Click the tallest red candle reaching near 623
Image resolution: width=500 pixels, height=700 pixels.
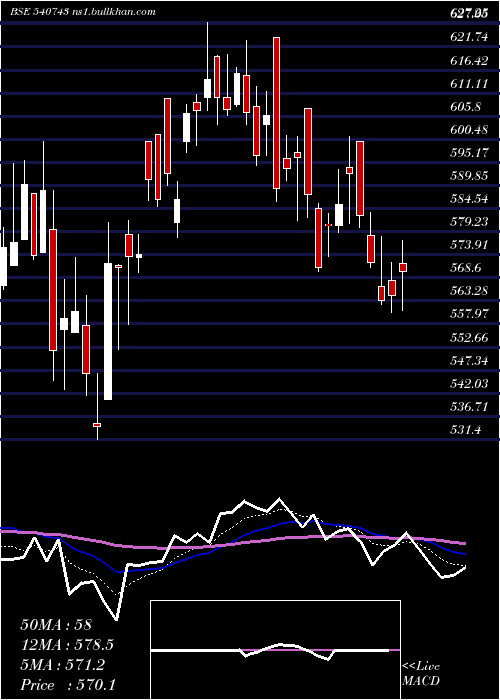point(277,113)
